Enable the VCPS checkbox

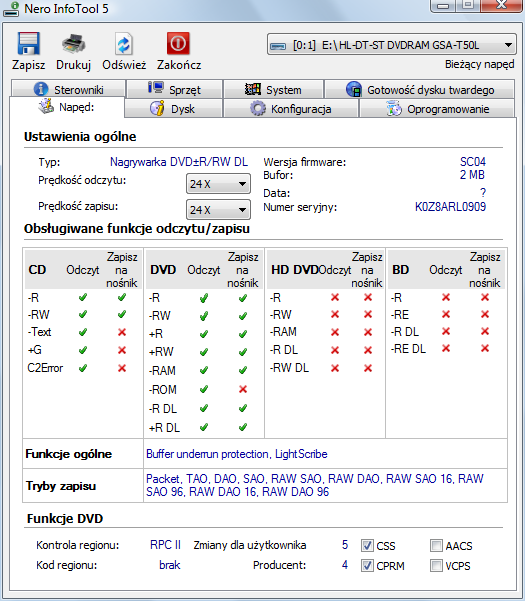pyautogui.click(x=436, y=565)
